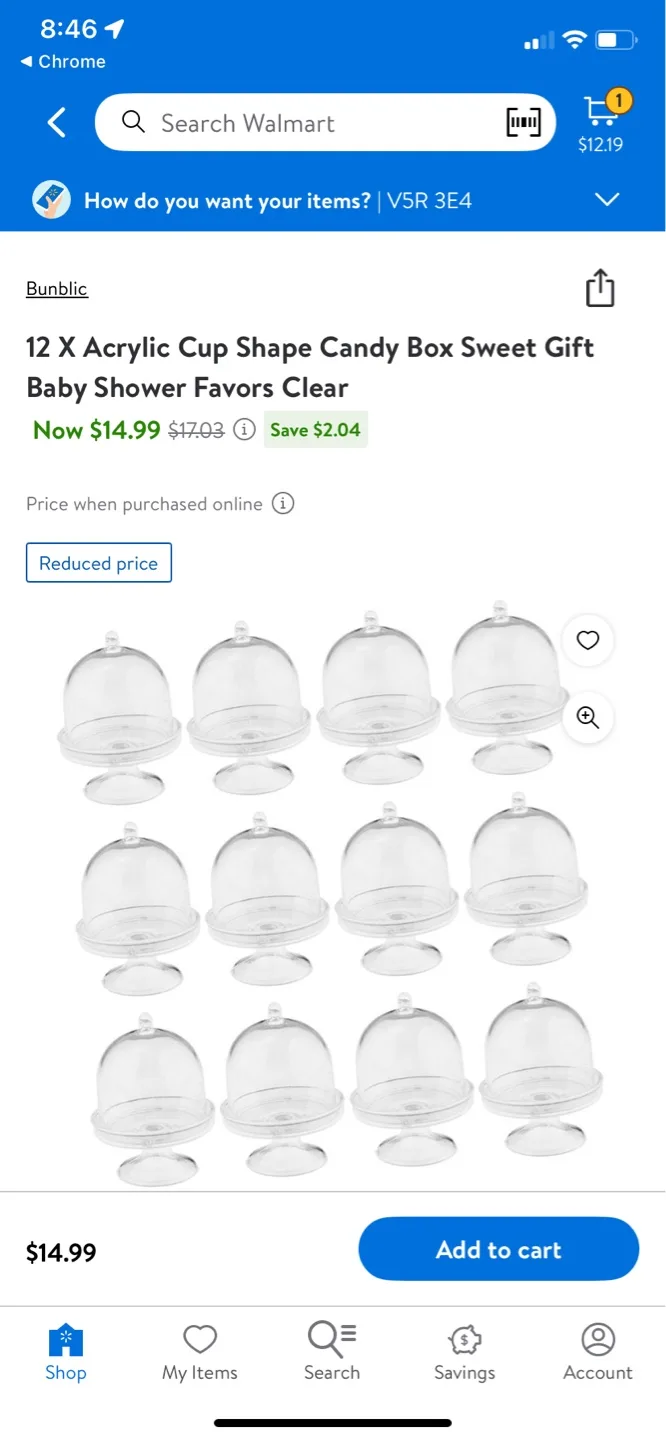The height and width of the screenshot is (1440, 666).
Task: Switch to the Shop tab
Action: coord(65,1352)
